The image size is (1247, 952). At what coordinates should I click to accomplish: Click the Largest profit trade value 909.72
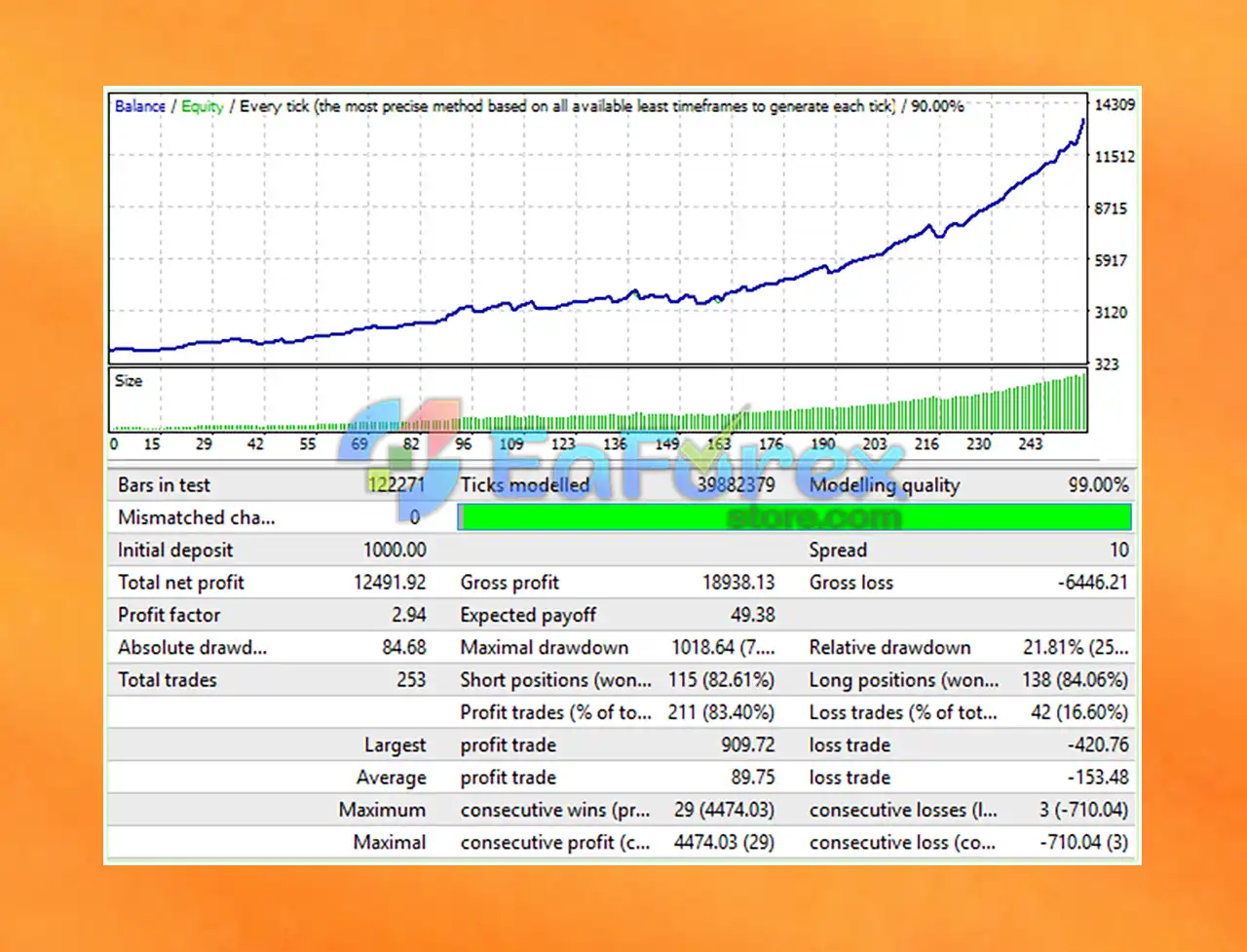748,745
